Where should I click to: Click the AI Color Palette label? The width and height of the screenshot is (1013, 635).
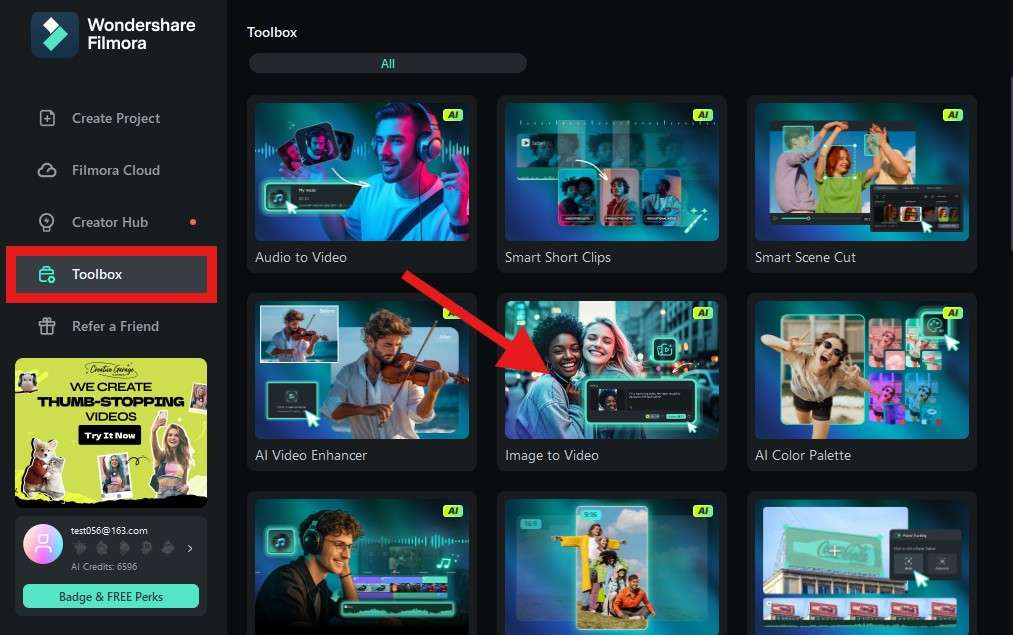pyautogui.click(x=803, y=455)
